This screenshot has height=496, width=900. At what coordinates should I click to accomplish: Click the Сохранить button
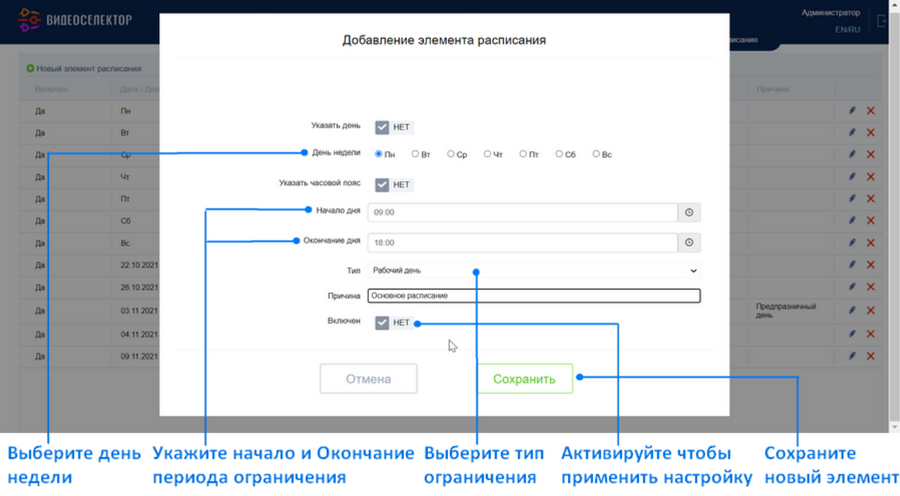(x=524, y=379)
